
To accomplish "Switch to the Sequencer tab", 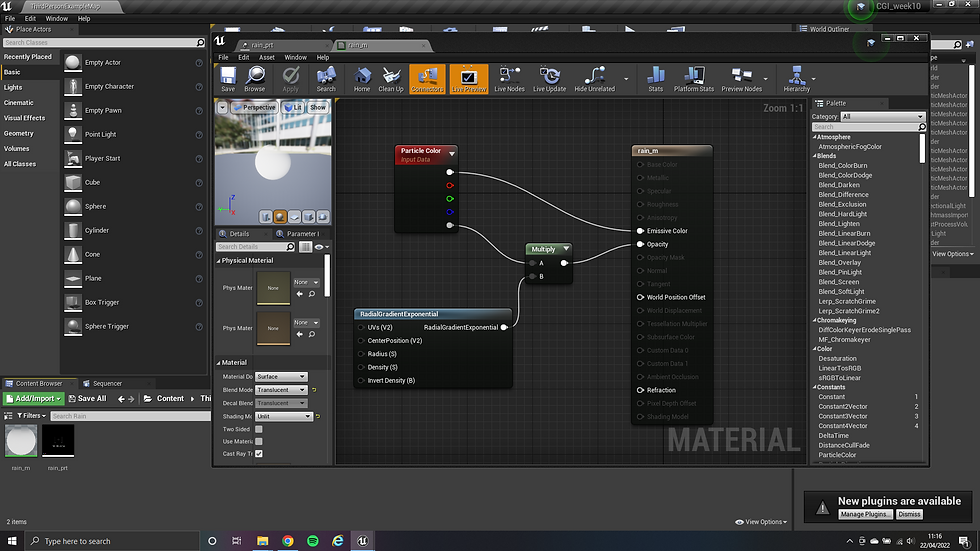I will click(x=107, y=384).
